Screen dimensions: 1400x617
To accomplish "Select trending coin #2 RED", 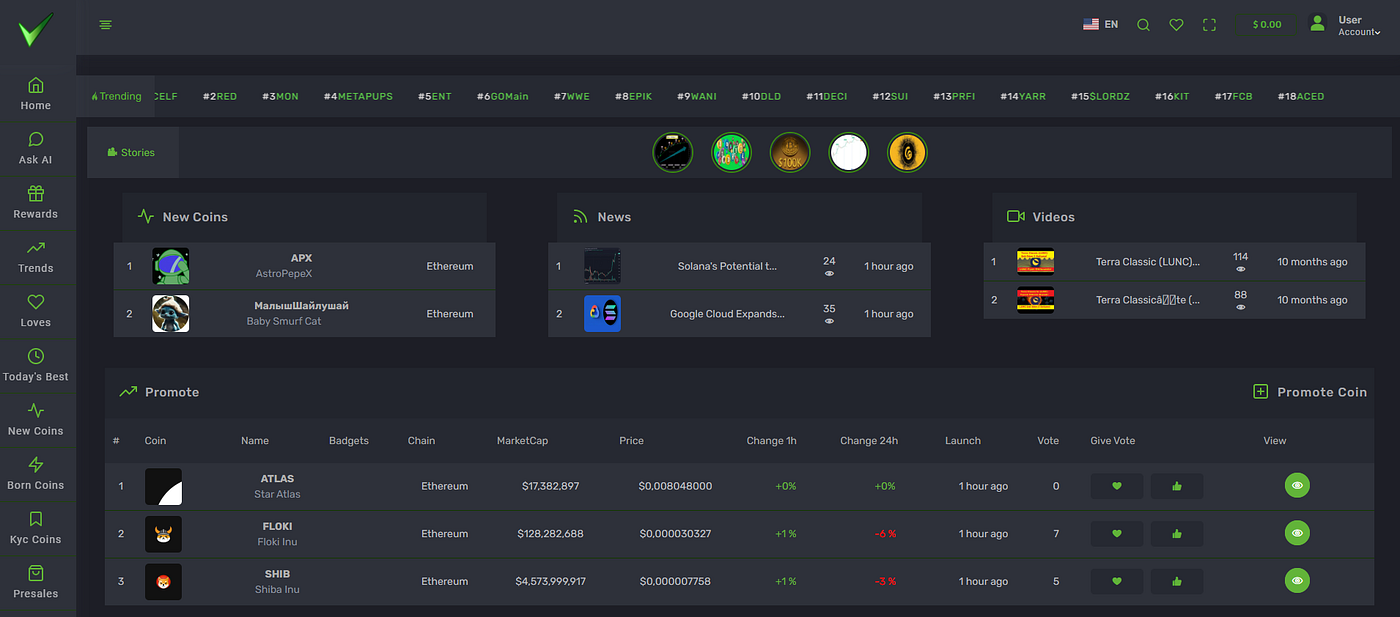I will point(220,96).
